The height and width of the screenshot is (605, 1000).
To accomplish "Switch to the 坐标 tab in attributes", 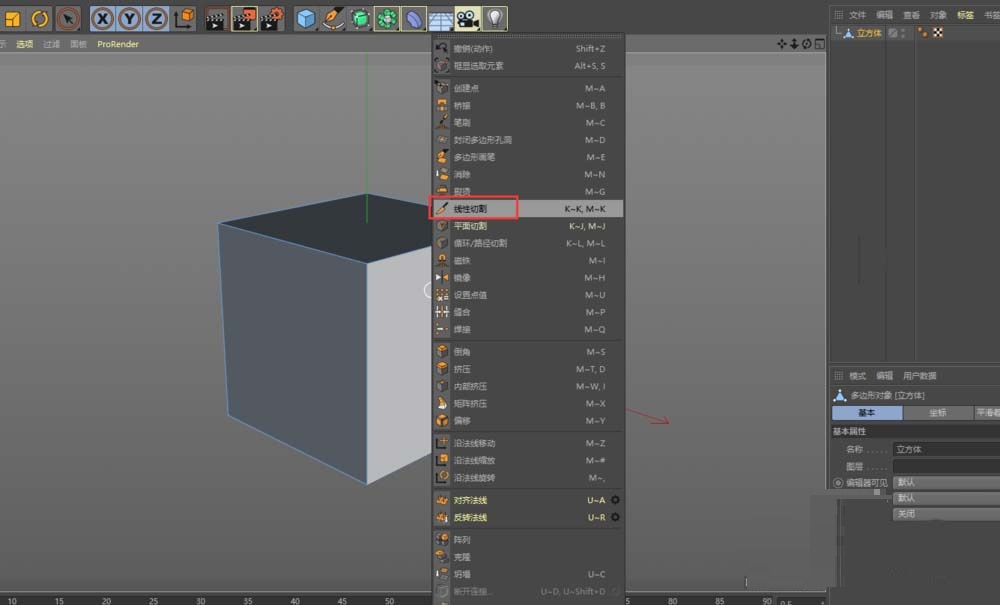I will [940, 412].
